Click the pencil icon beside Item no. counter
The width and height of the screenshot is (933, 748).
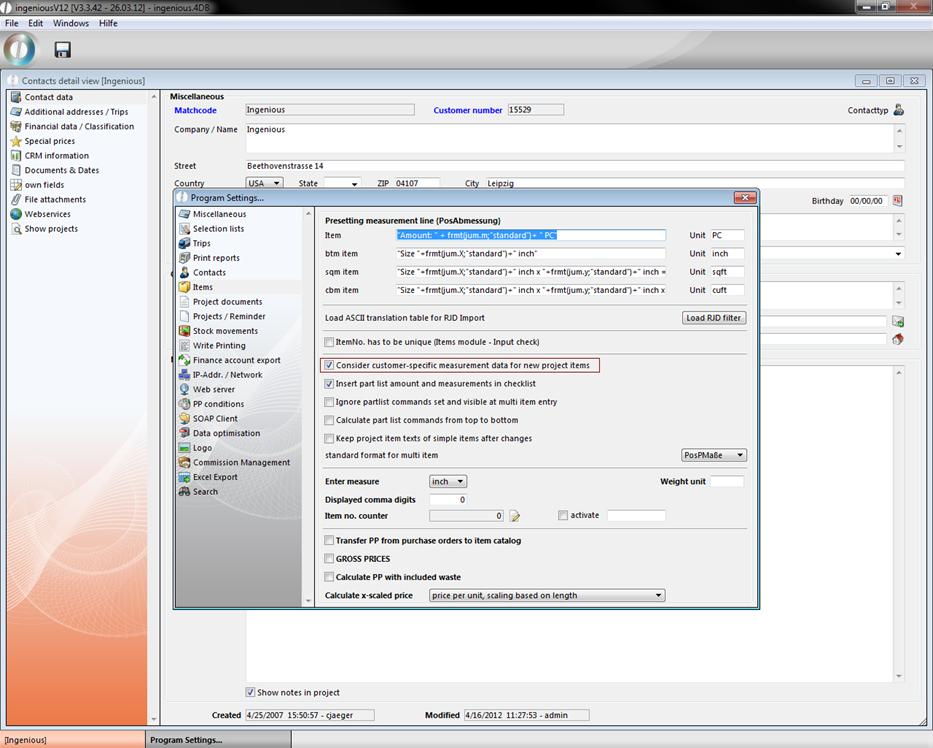(x=515, y=516)
